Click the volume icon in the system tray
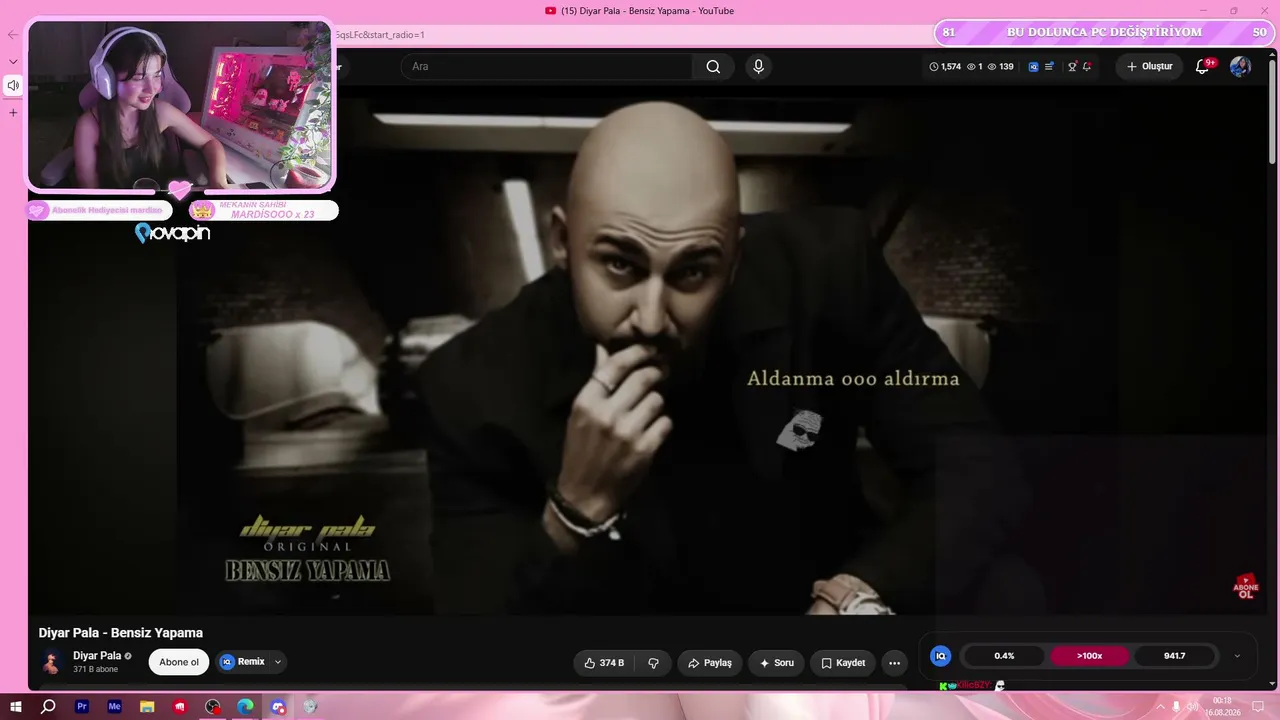 click(1192, 707)
